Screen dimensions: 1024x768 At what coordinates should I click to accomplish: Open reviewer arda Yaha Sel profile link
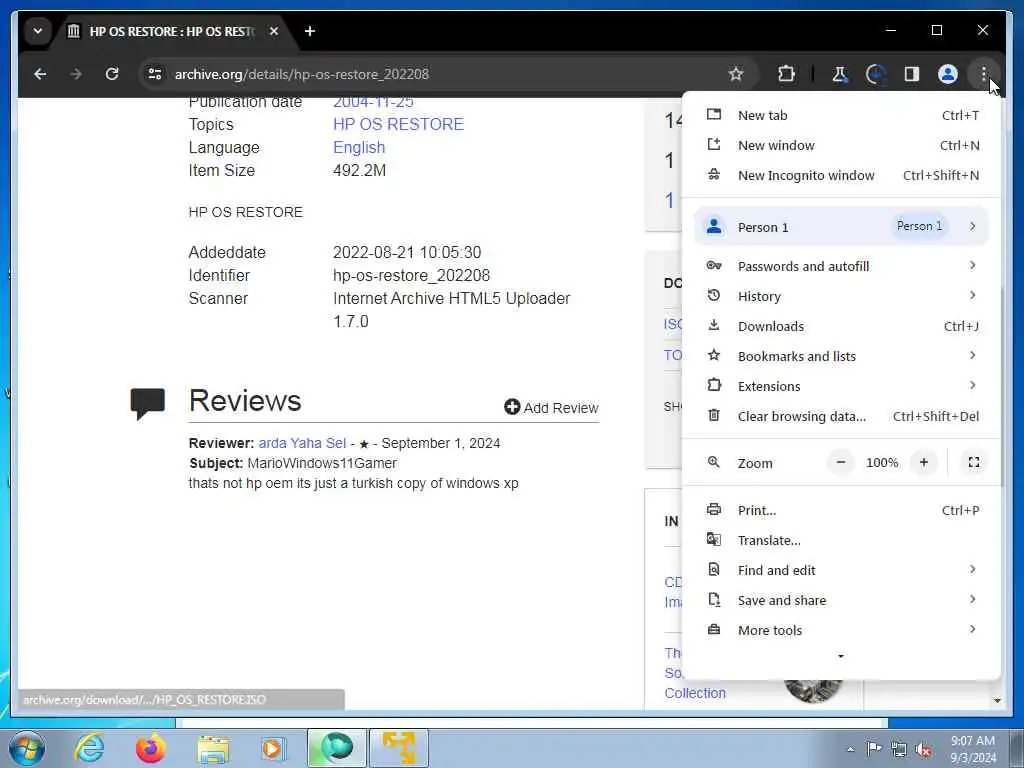point(302,443)
